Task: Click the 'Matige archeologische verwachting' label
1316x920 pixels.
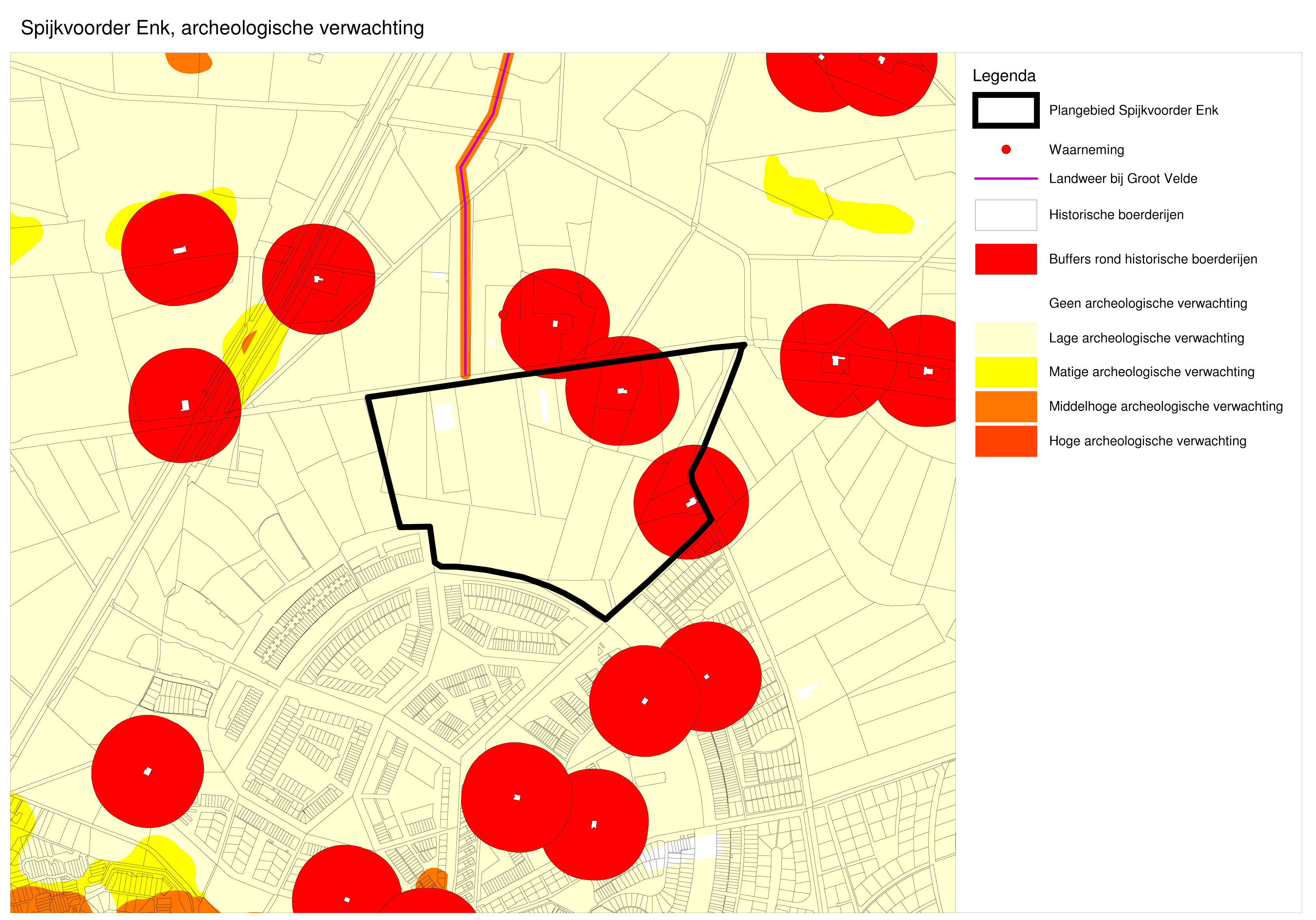Action: click(1151, 372)
